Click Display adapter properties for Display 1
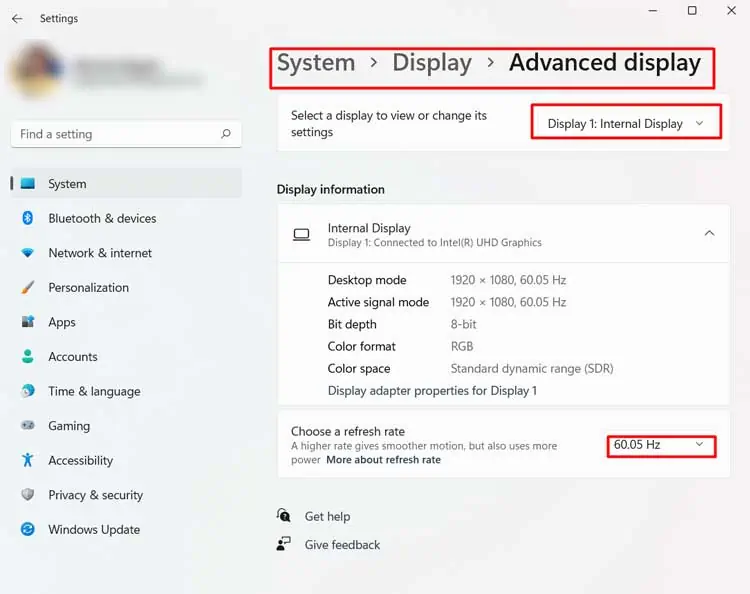The height and width of the screenshot is (594, 750). click(x=432, y=391)
